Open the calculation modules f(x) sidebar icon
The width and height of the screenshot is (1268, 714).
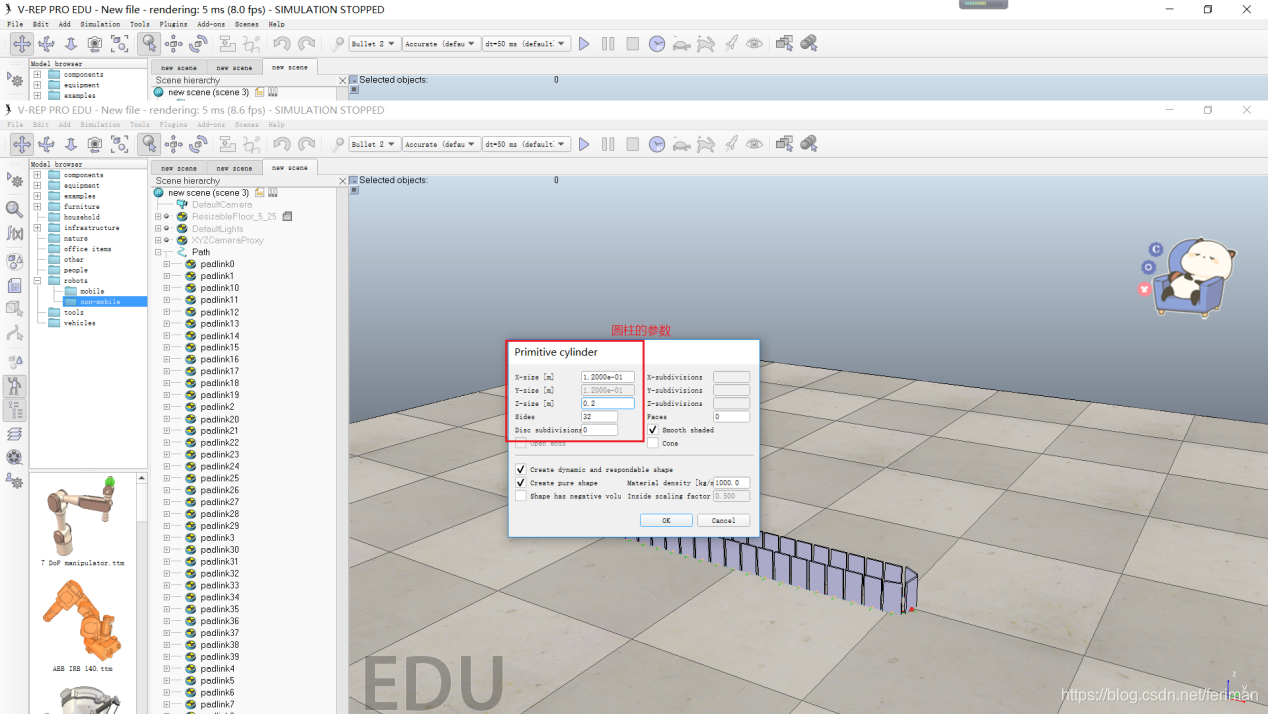[14, 234]
